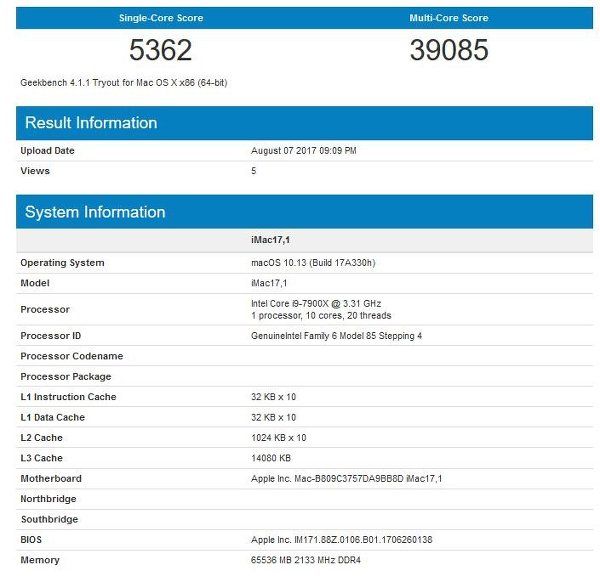Click the Multi-Core Score heading
This screenshot has height=582, width=600.
(x=449, y=18)
